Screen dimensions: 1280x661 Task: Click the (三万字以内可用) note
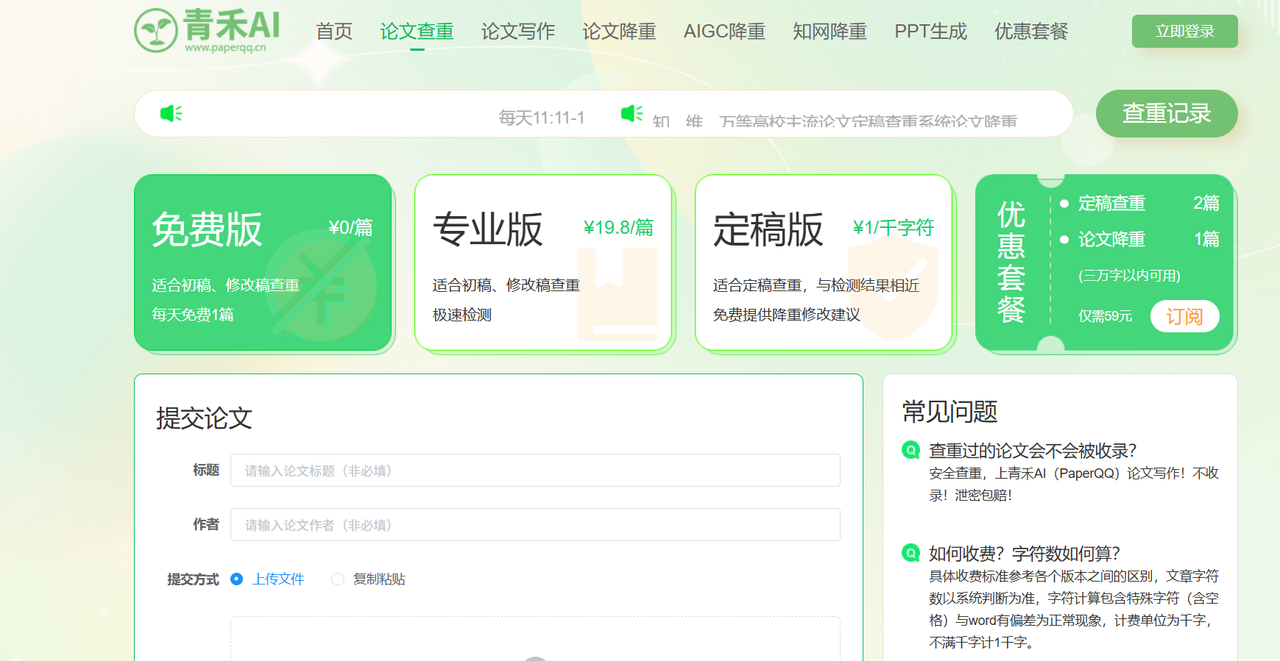coord(1129,275)
